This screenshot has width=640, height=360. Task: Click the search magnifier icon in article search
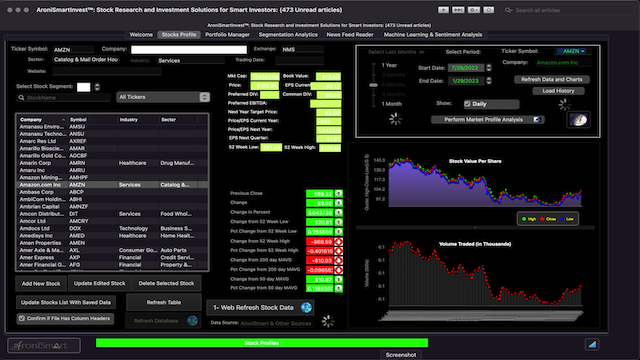509,10
